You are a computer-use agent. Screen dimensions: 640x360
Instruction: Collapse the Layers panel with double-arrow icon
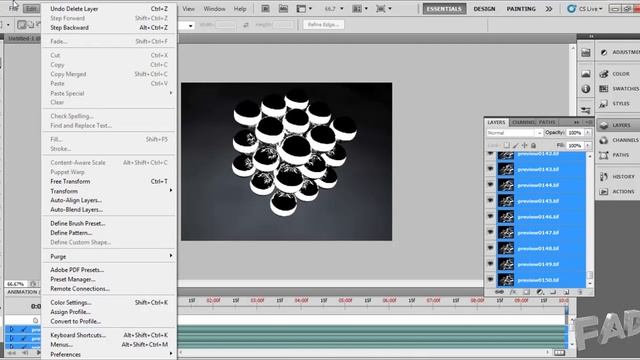[x=576, y=122]
